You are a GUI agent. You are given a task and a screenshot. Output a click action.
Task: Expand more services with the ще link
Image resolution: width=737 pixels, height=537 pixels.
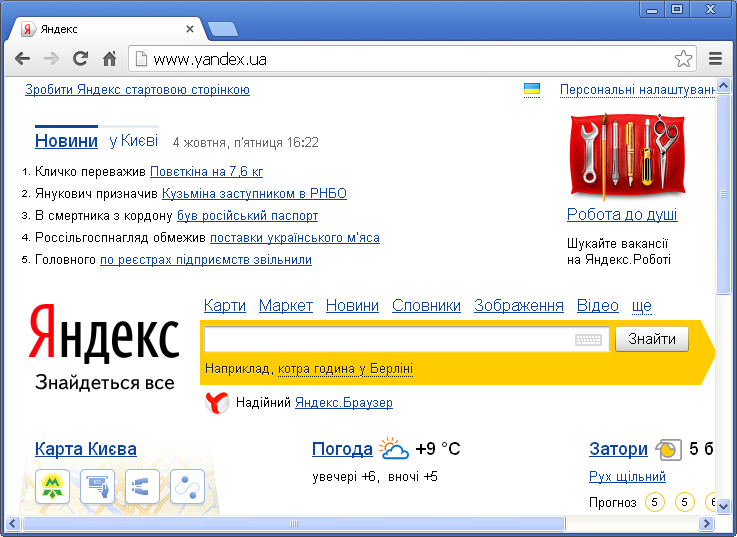642,306
